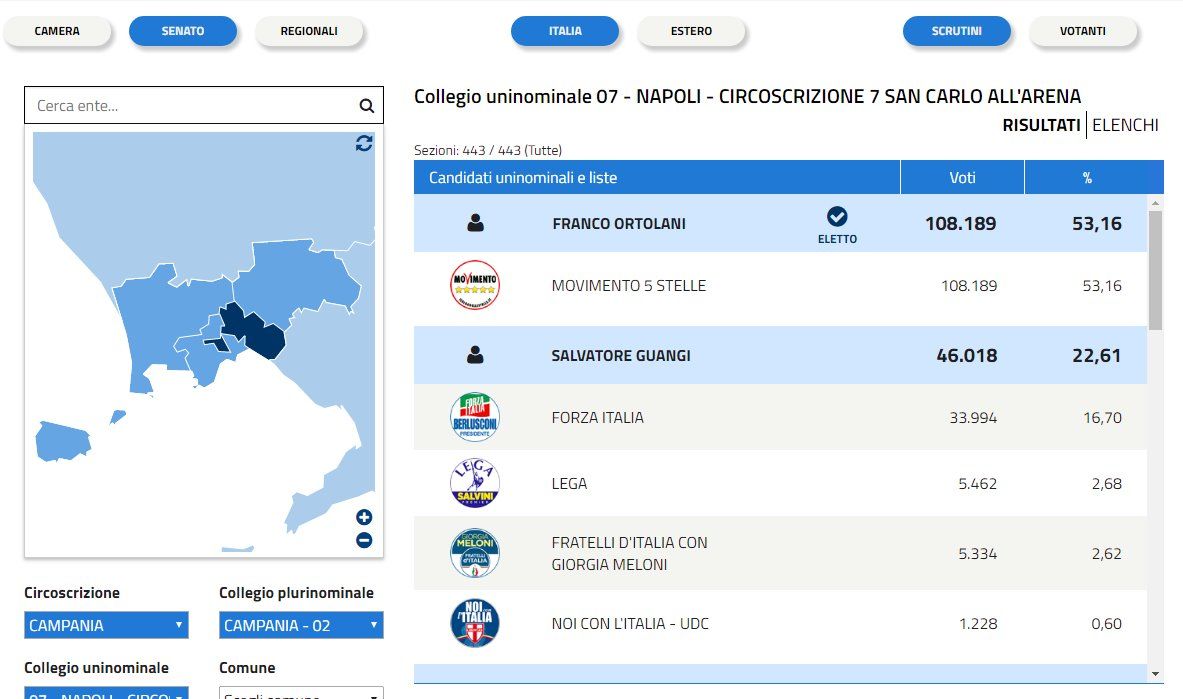This screenshot has width=1183, height=699.
Task: Switch to the Camera view
Action: click(x=57, y=31)
